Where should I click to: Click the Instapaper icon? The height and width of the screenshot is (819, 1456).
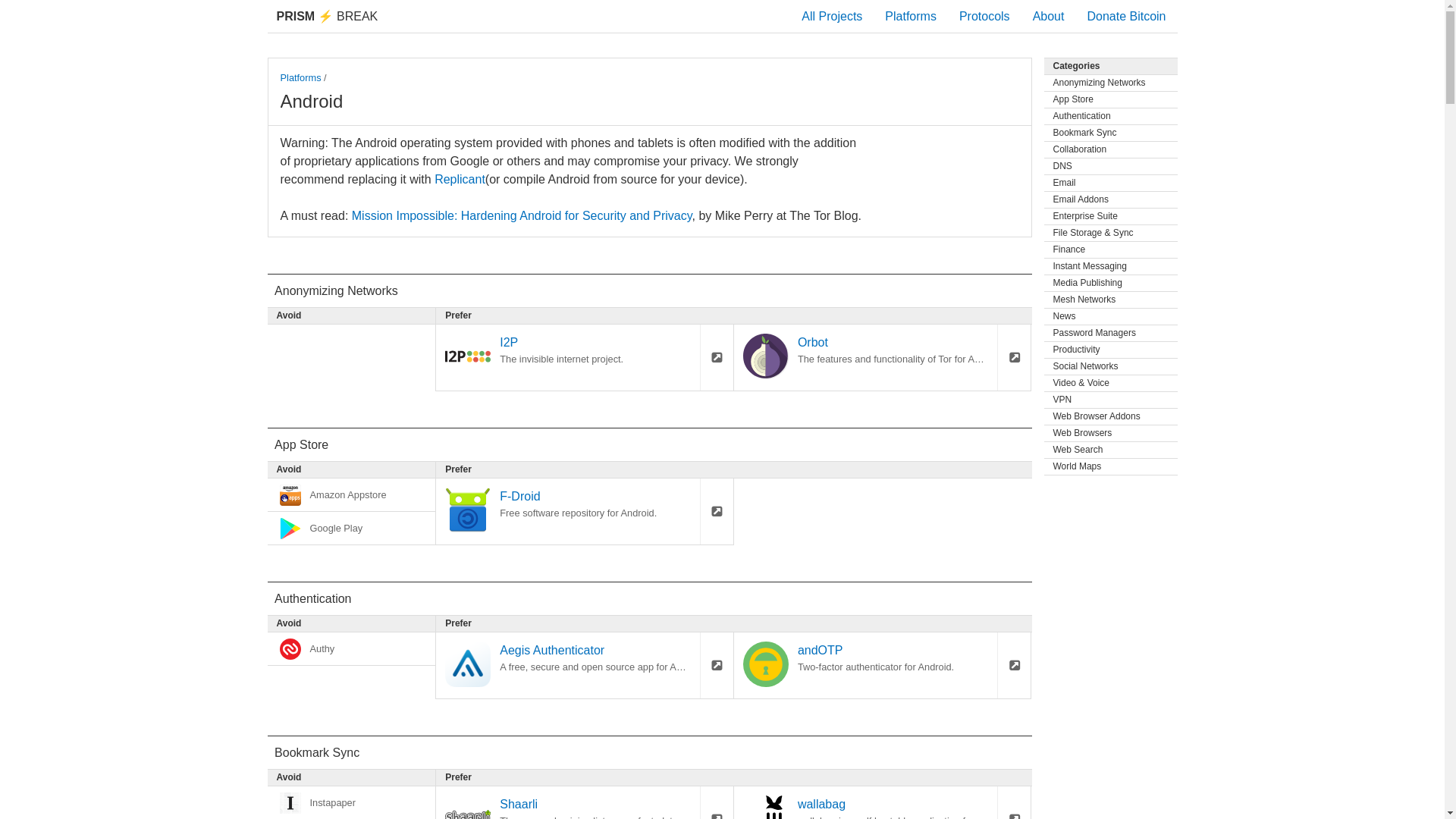coord(290,803)
